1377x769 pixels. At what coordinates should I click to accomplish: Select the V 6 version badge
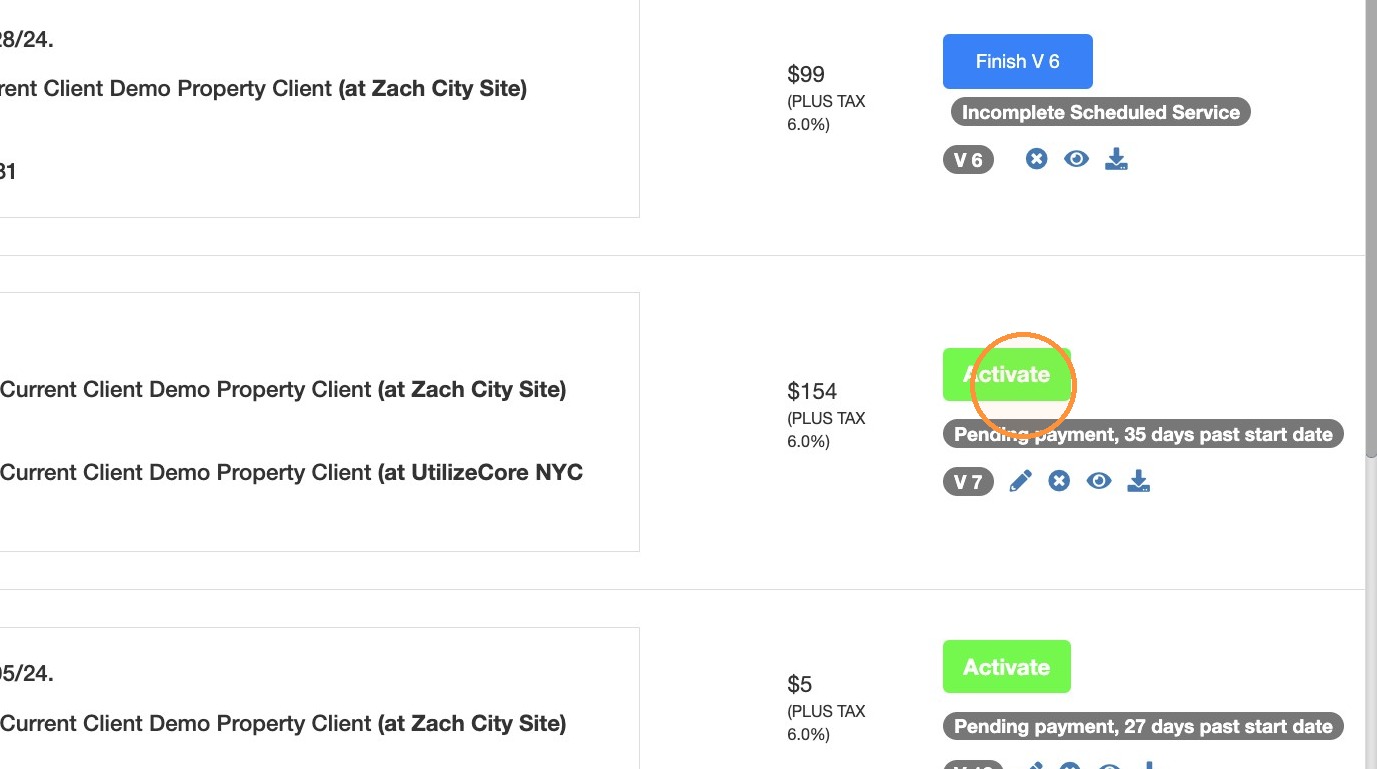click(968, 160)
